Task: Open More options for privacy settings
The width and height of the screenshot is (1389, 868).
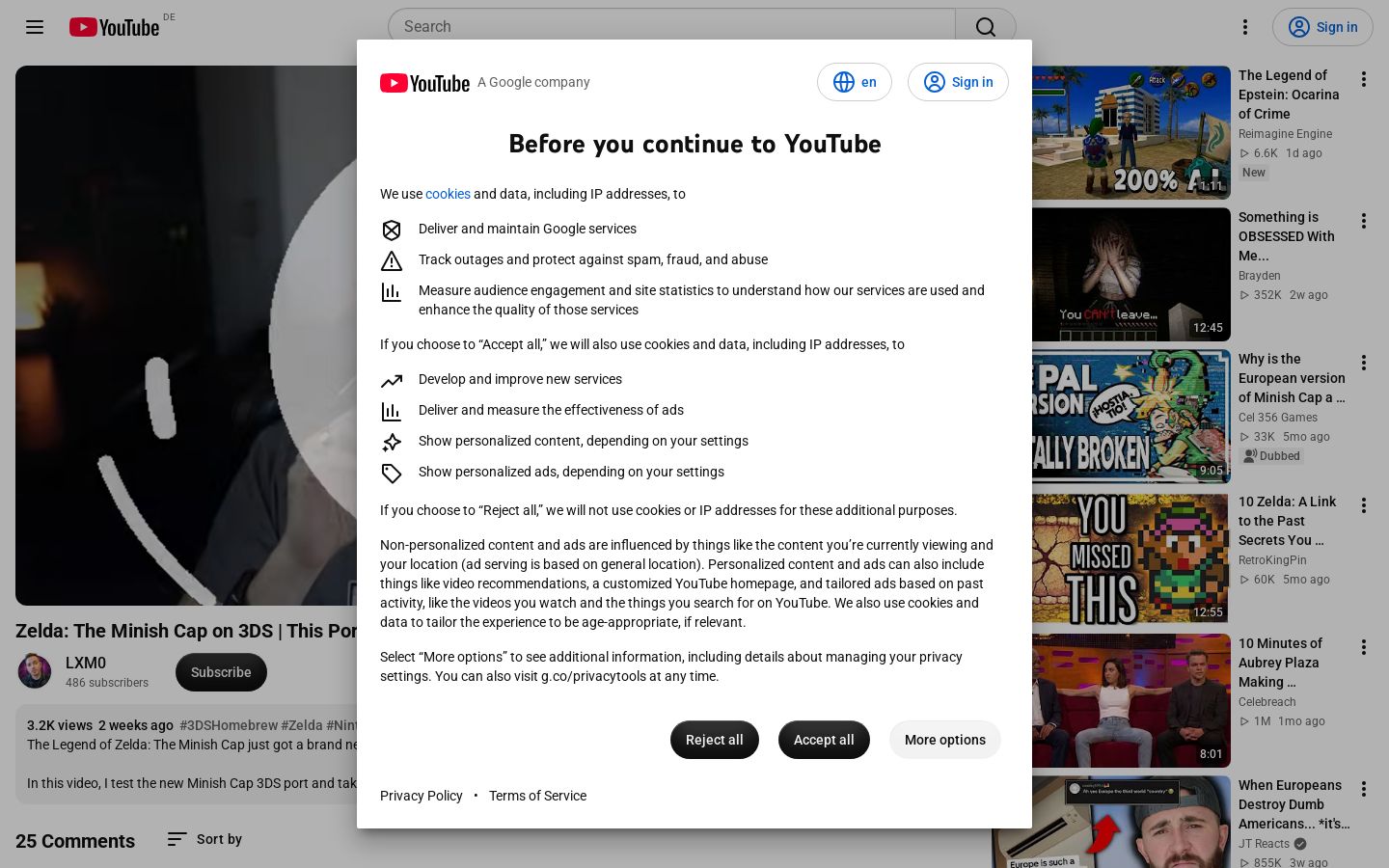Action: [945, 740]
